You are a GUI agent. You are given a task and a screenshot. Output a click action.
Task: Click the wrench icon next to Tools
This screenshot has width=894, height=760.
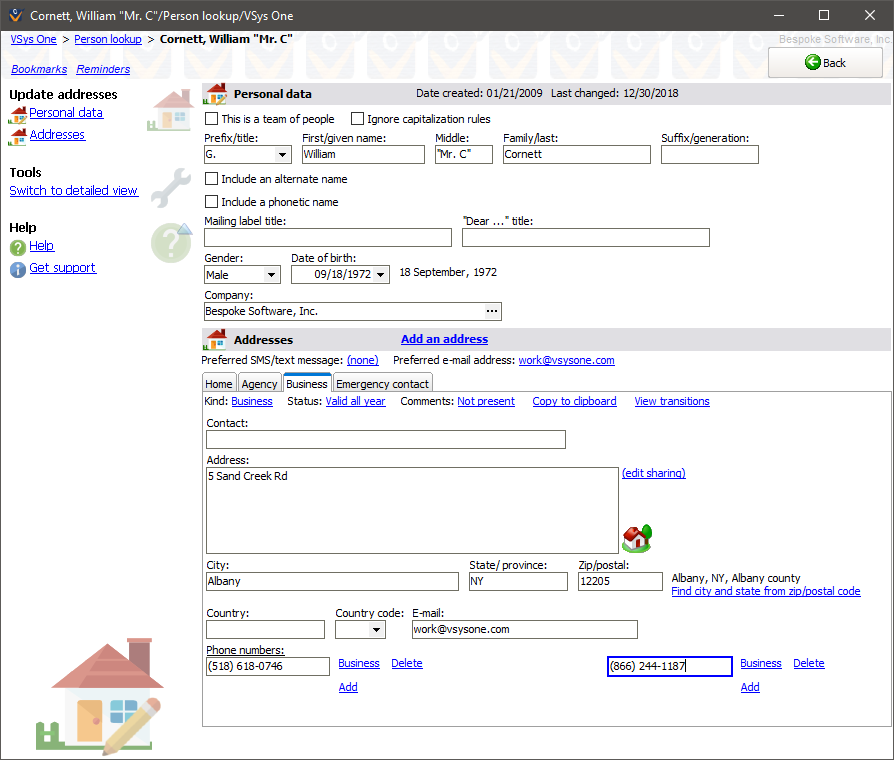point(170,187)
